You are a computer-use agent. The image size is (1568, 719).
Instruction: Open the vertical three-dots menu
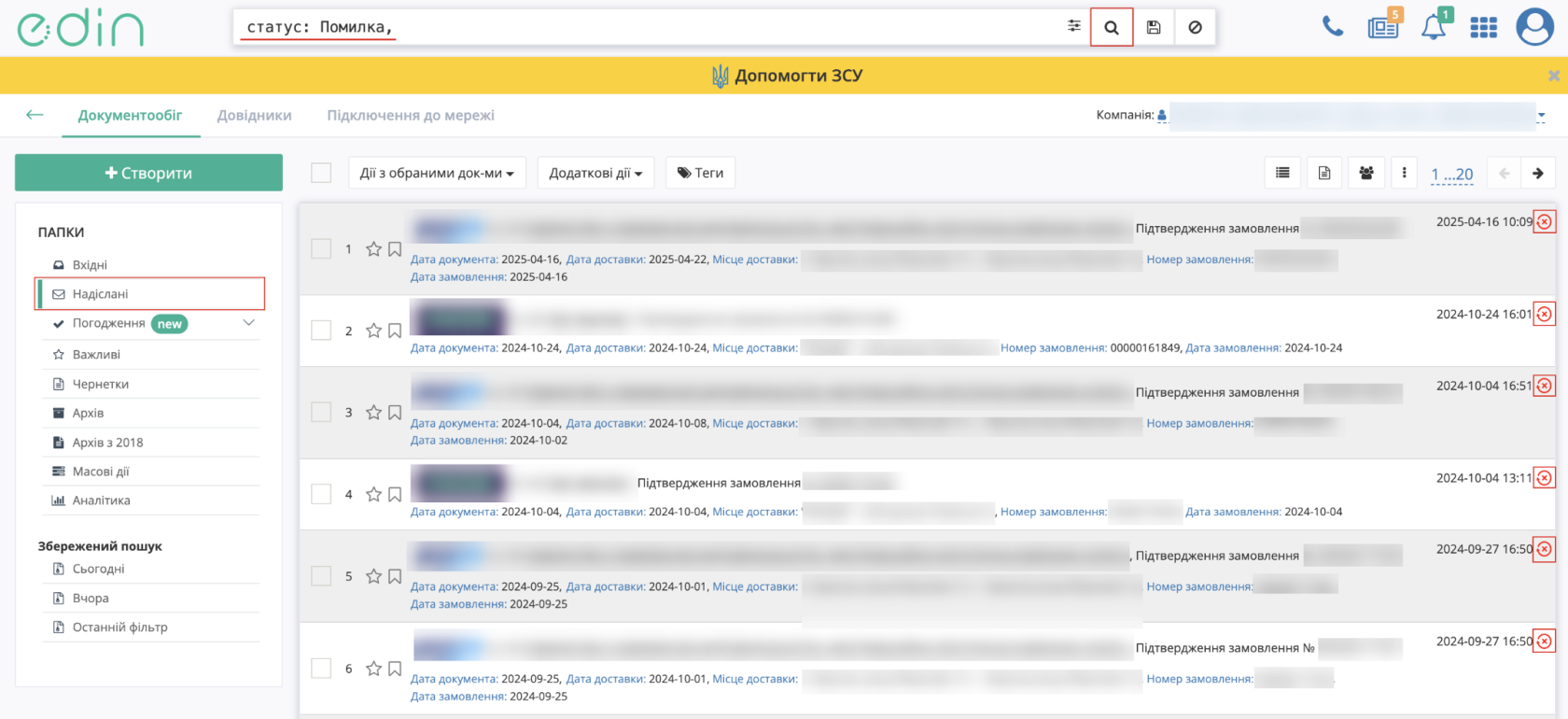point(1404,173)
